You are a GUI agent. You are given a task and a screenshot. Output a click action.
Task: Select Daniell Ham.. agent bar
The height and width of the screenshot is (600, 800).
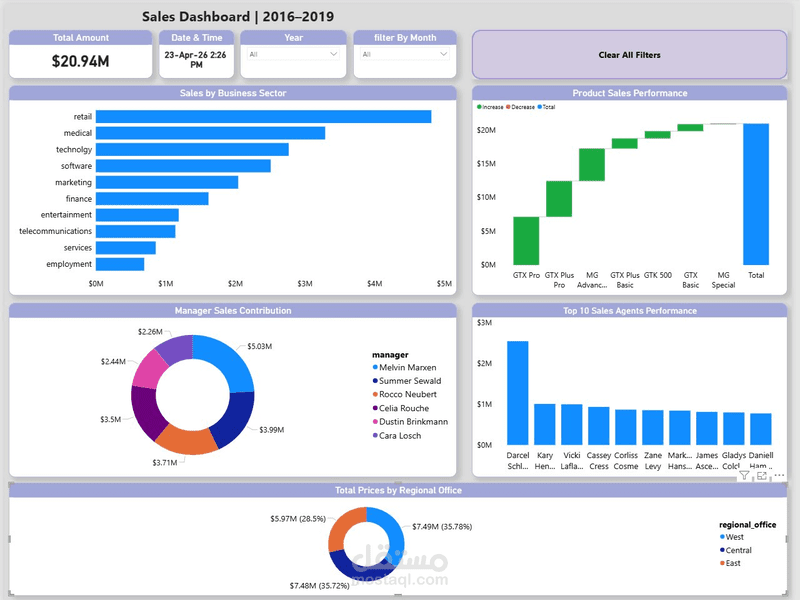(761, 429)
